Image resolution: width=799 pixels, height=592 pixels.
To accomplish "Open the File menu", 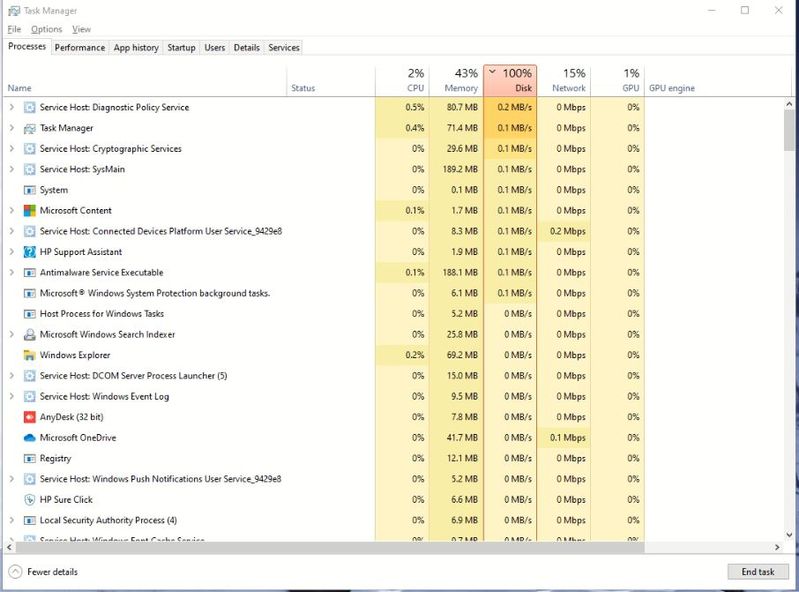I will [14, 29].
